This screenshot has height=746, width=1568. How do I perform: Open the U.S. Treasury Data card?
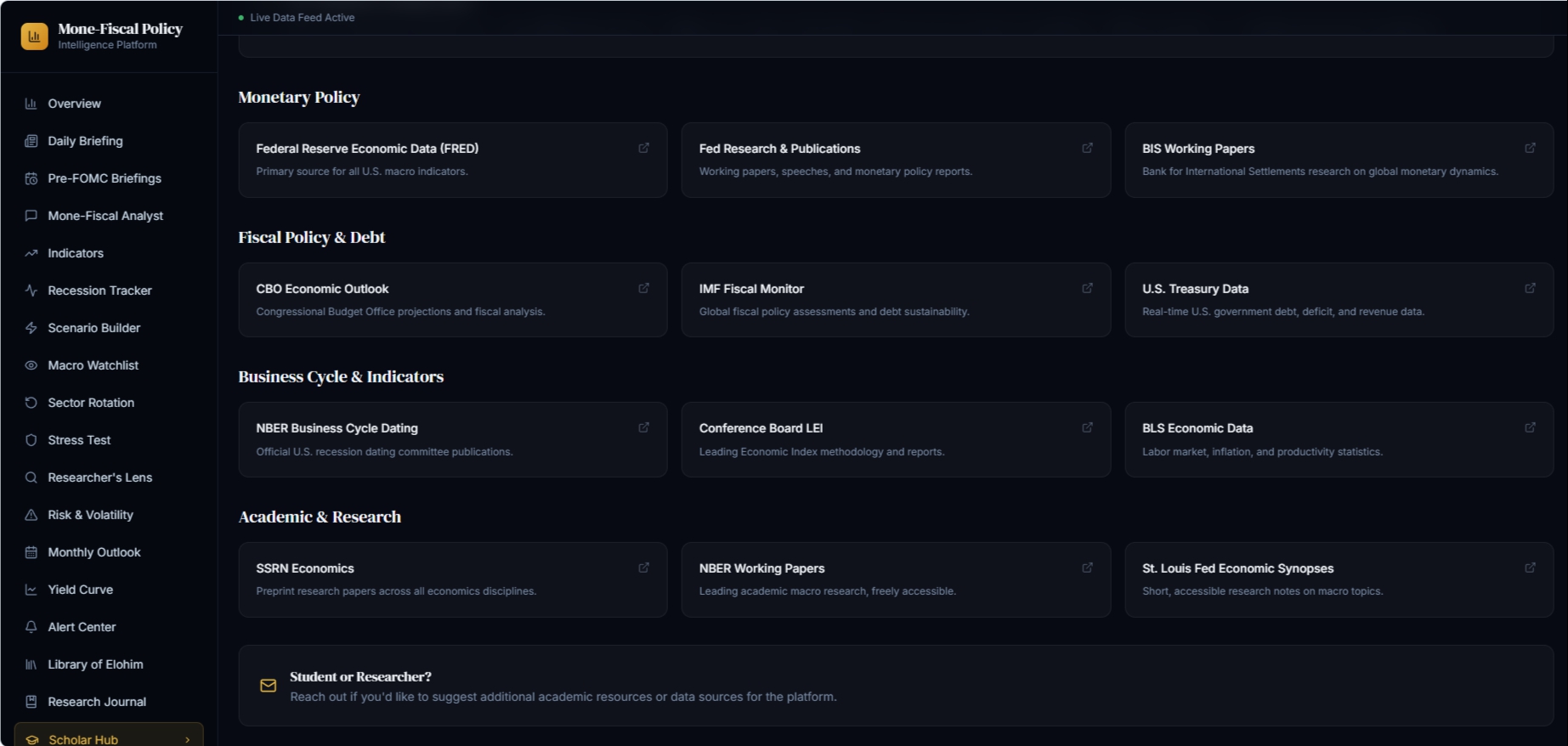coord(1339,300)
